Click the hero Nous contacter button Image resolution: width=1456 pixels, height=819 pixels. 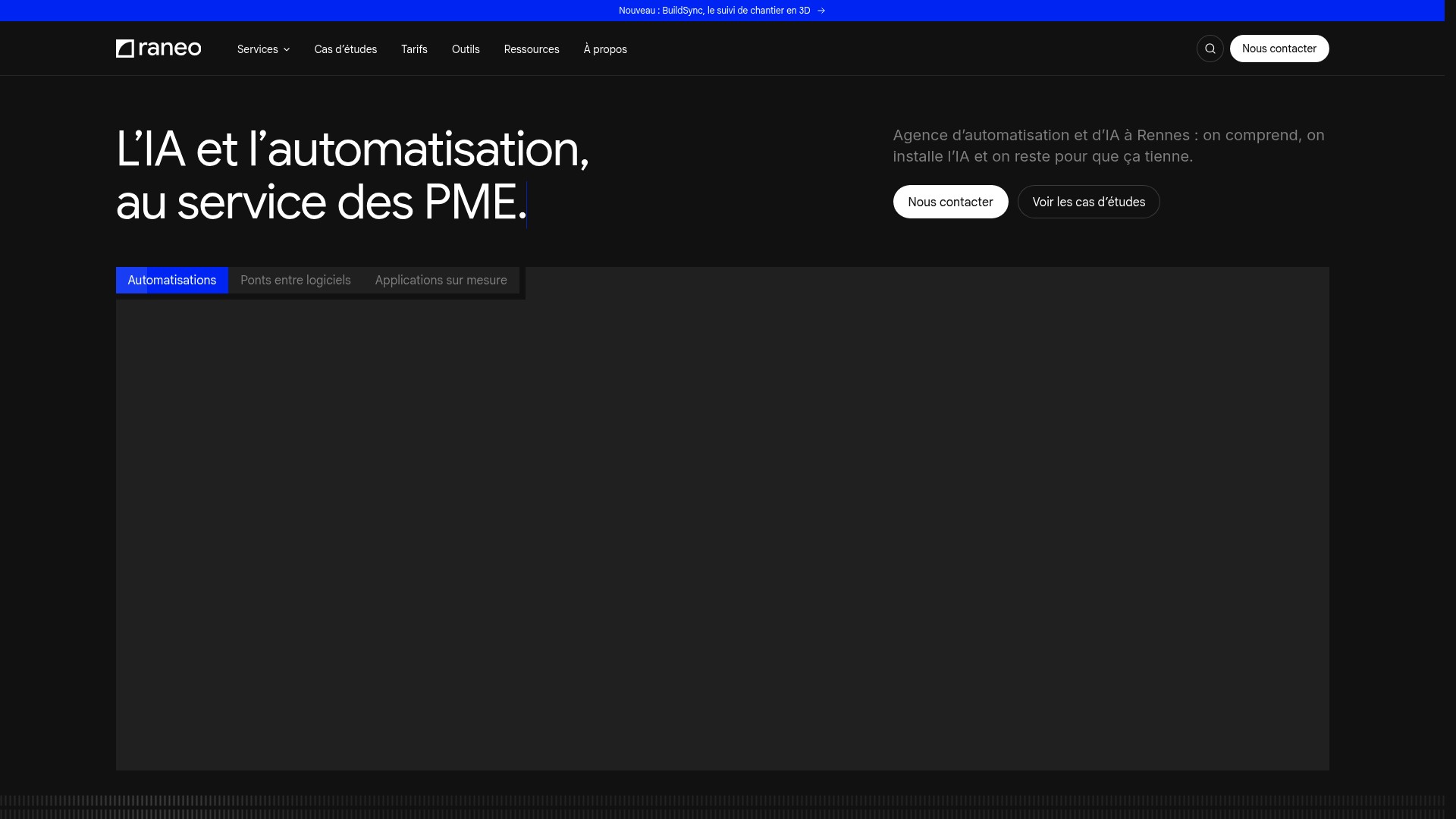pos(950,202)
